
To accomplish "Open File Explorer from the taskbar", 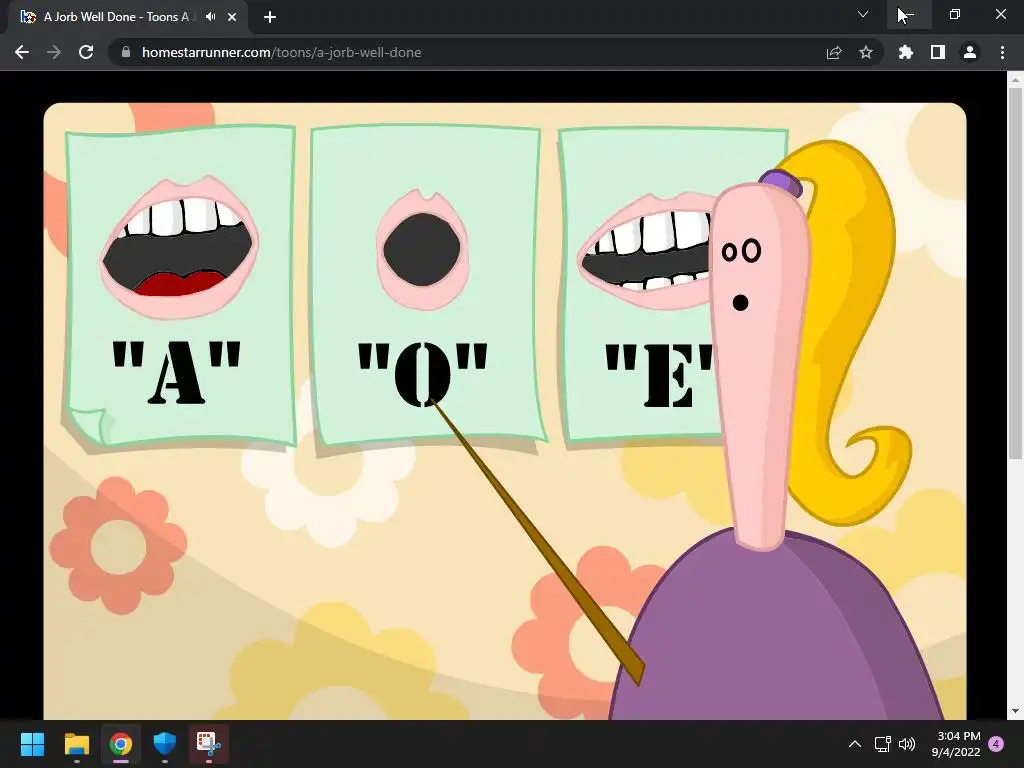I will point(76,744).
